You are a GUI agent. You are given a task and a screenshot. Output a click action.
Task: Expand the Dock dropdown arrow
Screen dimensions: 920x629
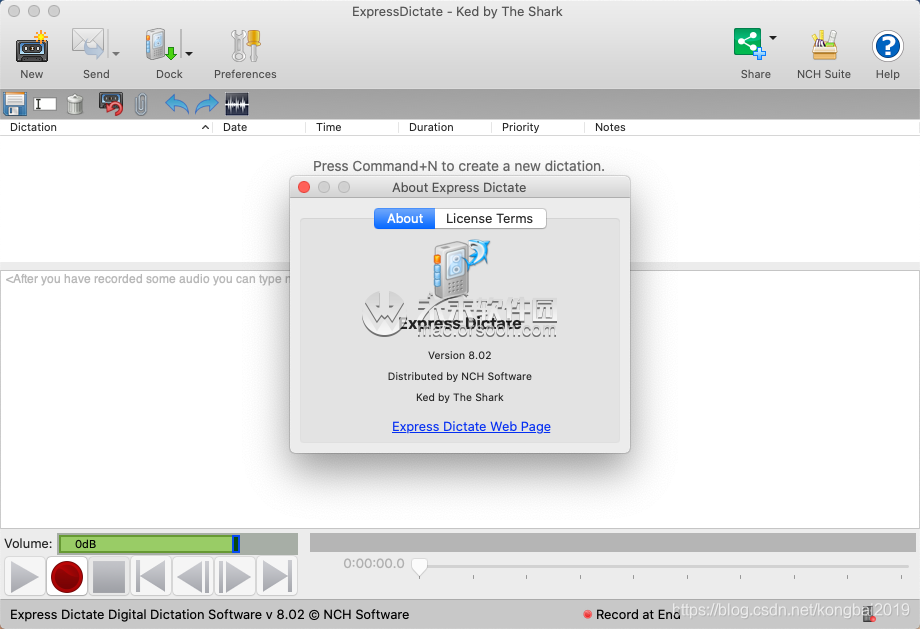189,53
